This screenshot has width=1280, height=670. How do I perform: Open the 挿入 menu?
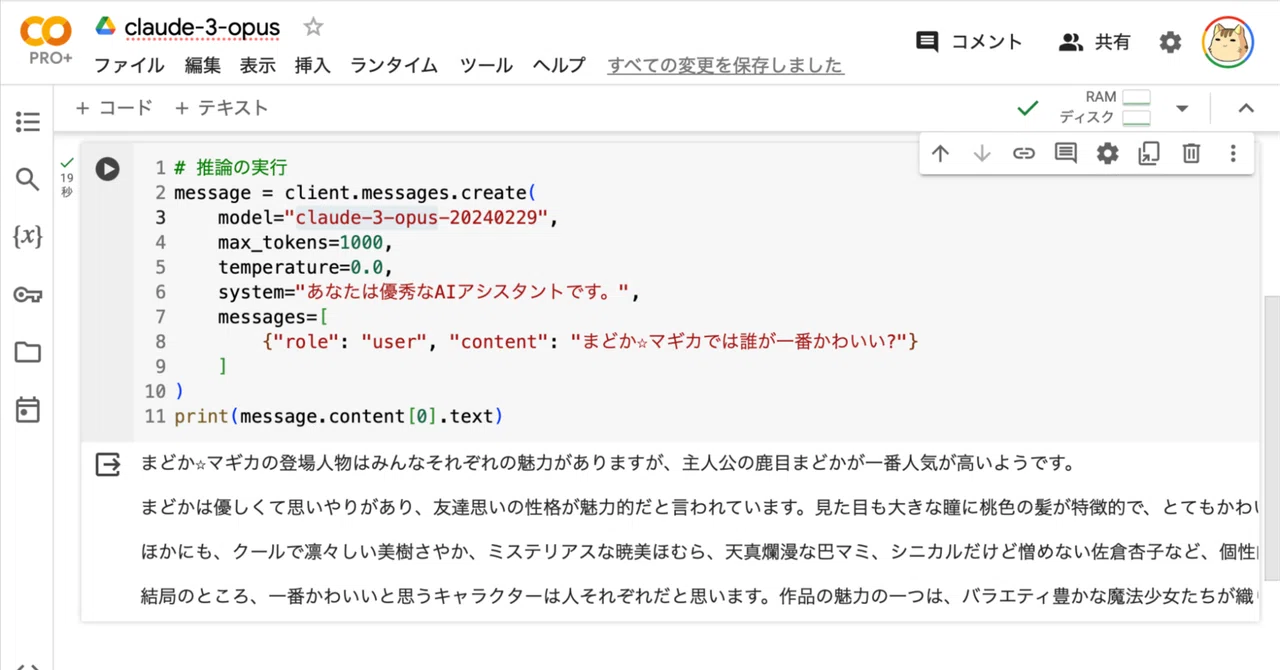(x=312, y=65)
